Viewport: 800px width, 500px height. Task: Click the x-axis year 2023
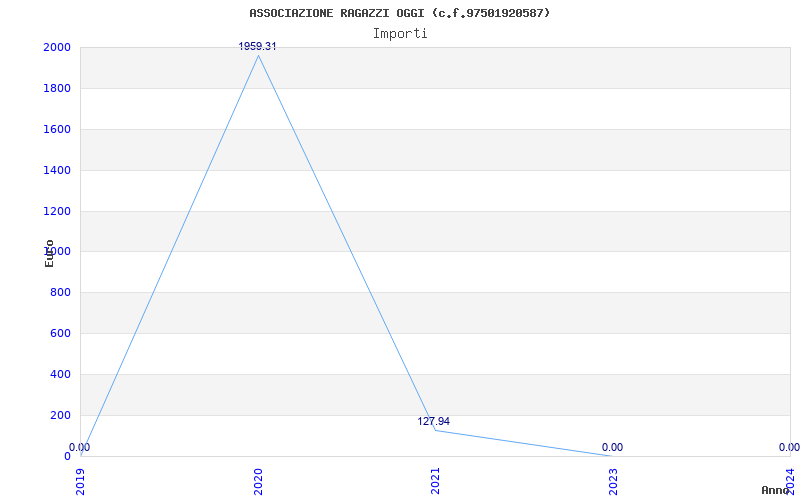tap(613, 481)
